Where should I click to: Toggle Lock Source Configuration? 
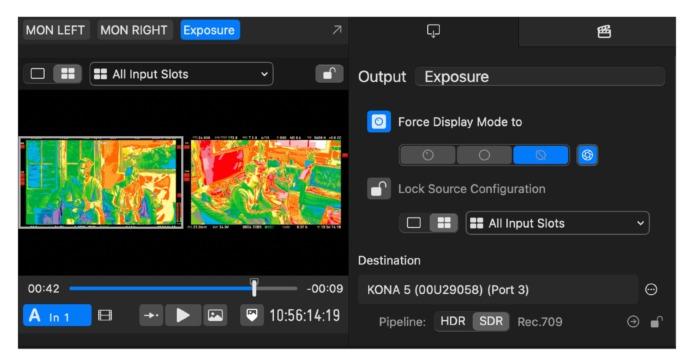(x=379, y=189)
